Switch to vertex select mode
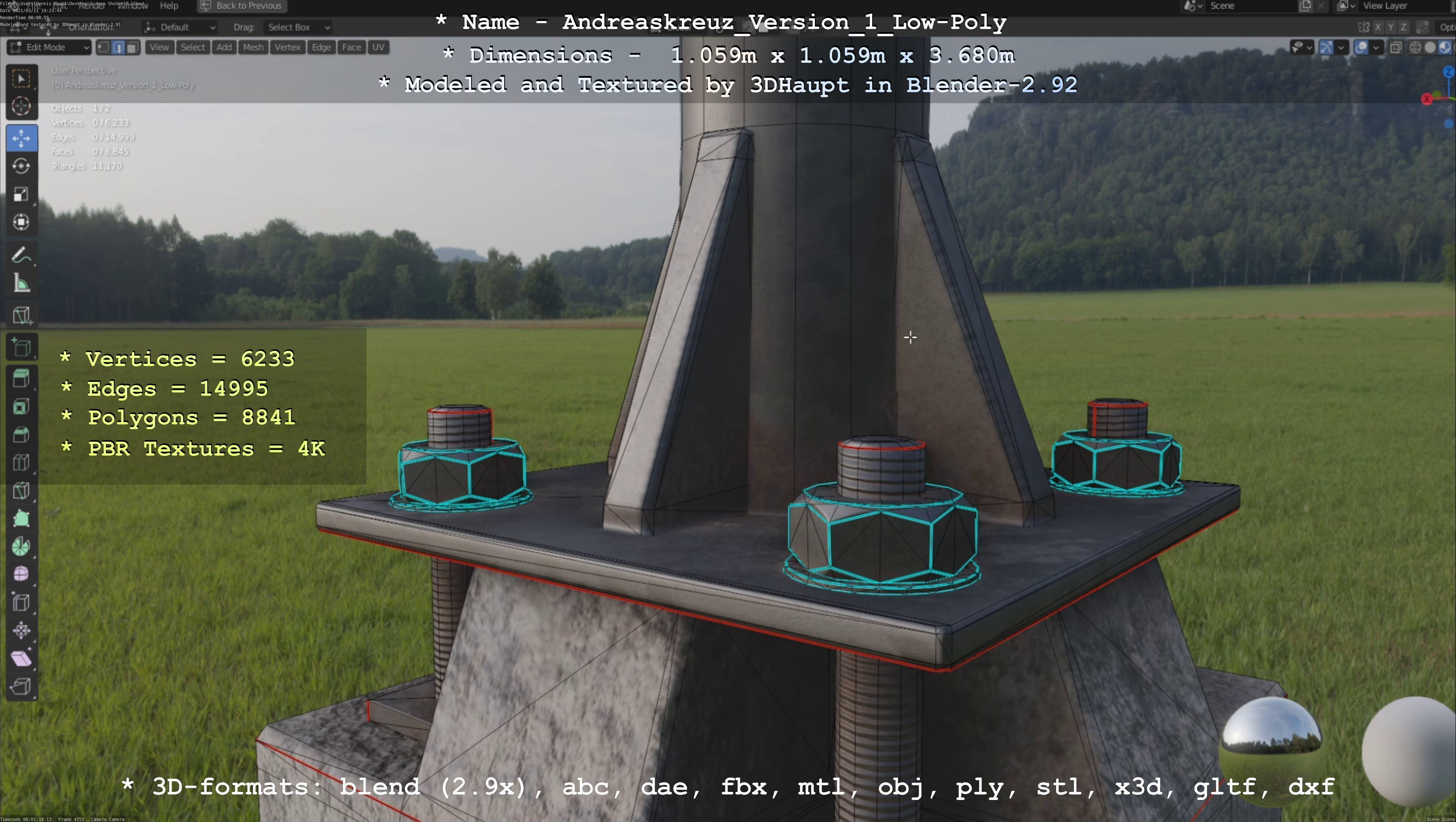Image resolution: width=1456 pixels, height=822 pixels. [x=104, y=47]
